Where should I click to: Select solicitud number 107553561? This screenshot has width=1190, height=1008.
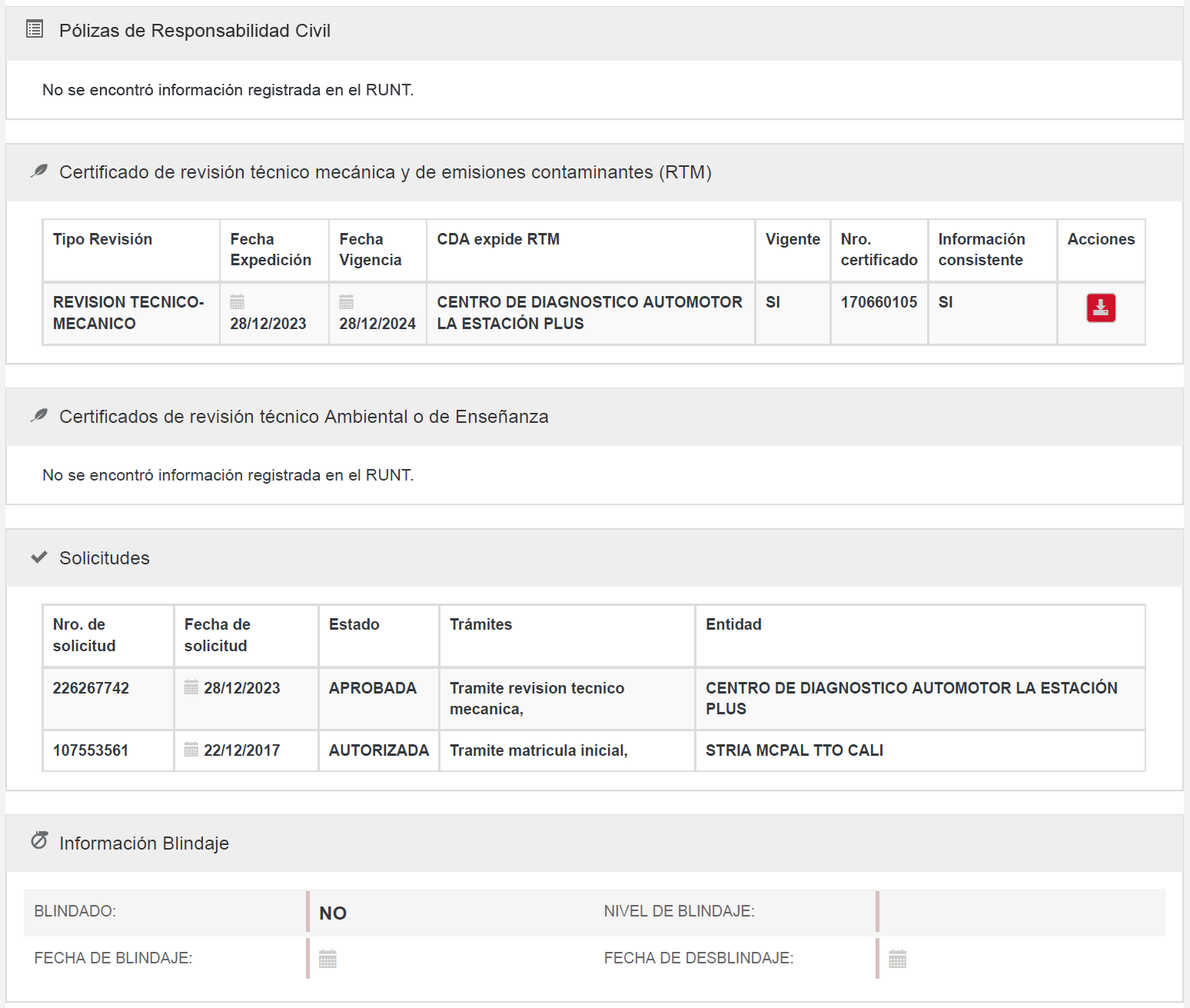tap(91, 750)
